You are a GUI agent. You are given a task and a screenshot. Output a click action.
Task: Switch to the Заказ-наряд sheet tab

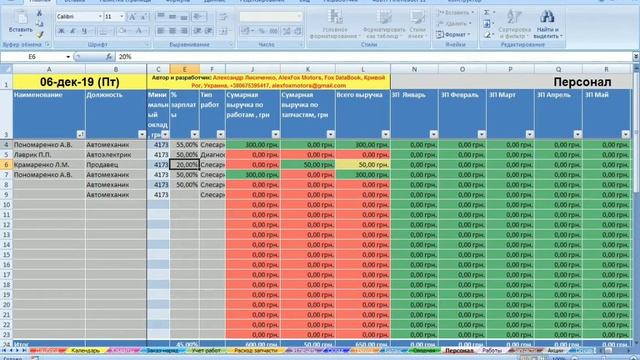point(162,351)
